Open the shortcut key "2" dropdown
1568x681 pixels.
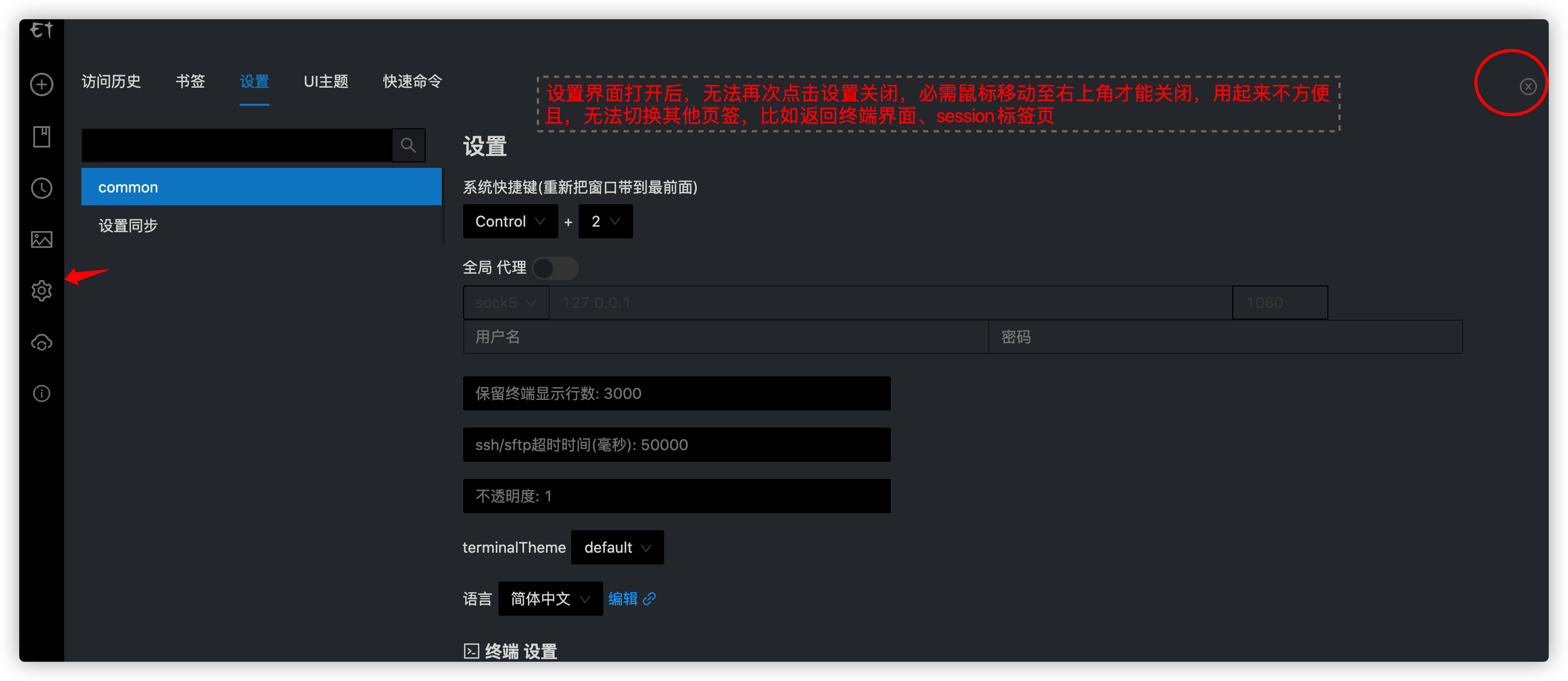[x=605, y=221]
